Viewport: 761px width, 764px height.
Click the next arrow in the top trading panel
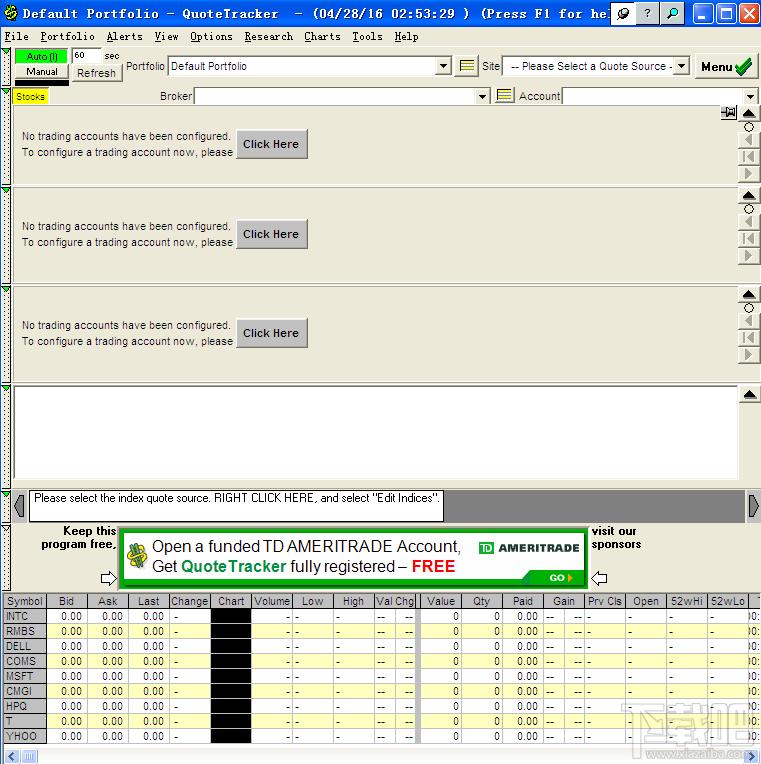tap(749, 173)
